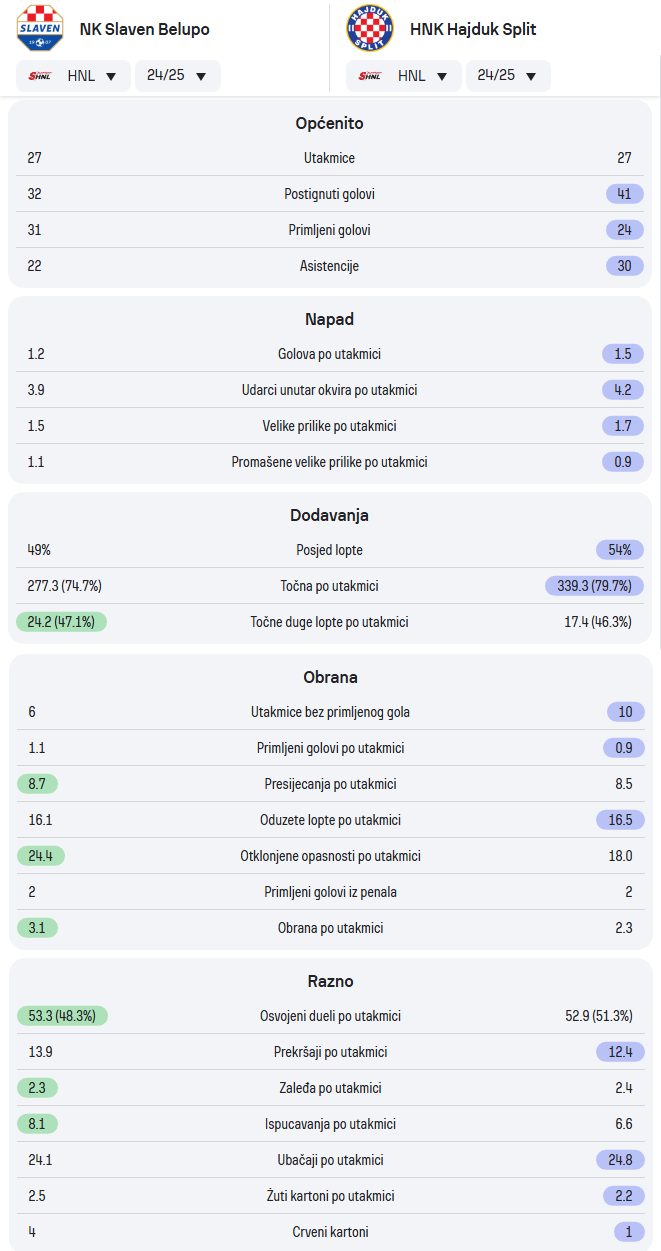Open Slaven Belupo's 24/25 season dropdown
The image size is (661, 1251).
[x=178, y=76]
